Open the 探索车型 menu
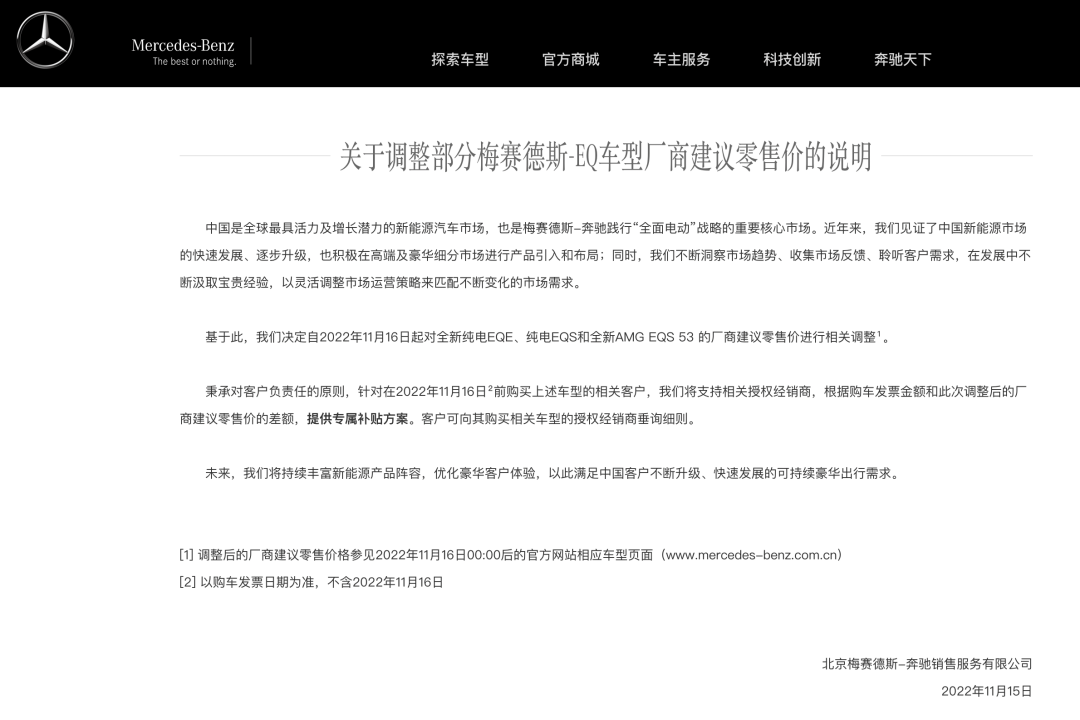The image size is (1080, 720). (x=460, y=59)
